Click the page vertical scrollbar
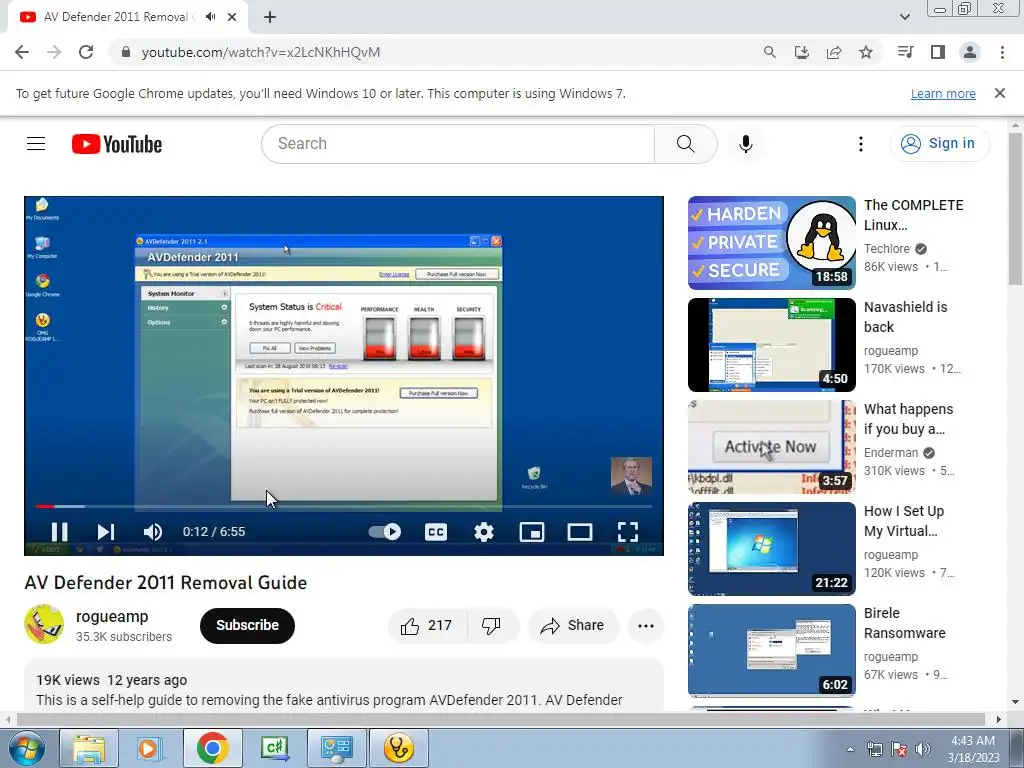The height and width of the screenshot is (768, 1024). 1015,209
